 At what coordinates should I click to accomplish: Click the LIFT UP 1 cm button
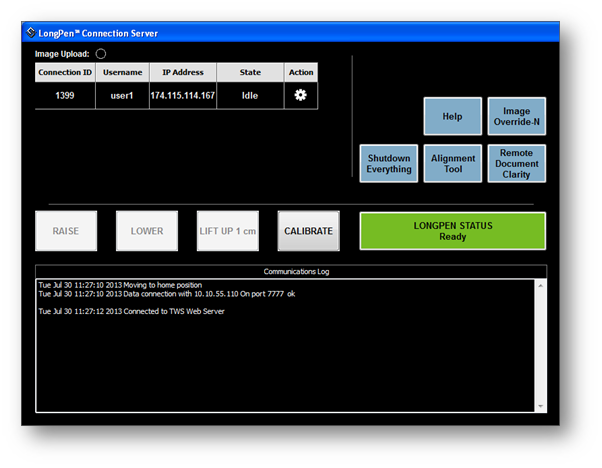tap(228, 231)
